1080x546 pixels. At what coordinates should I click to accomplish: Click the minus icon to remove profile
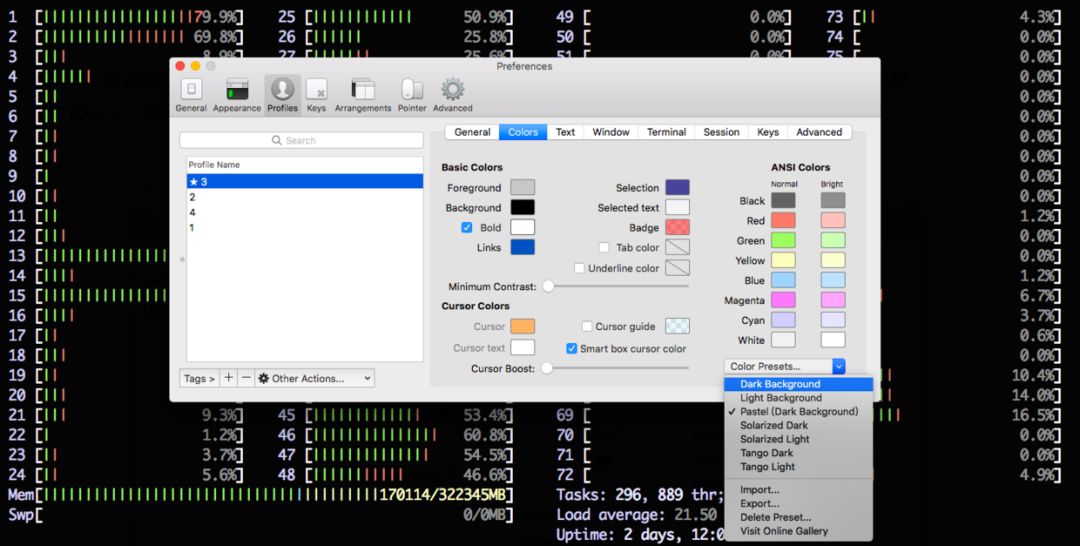coord(246,378)
